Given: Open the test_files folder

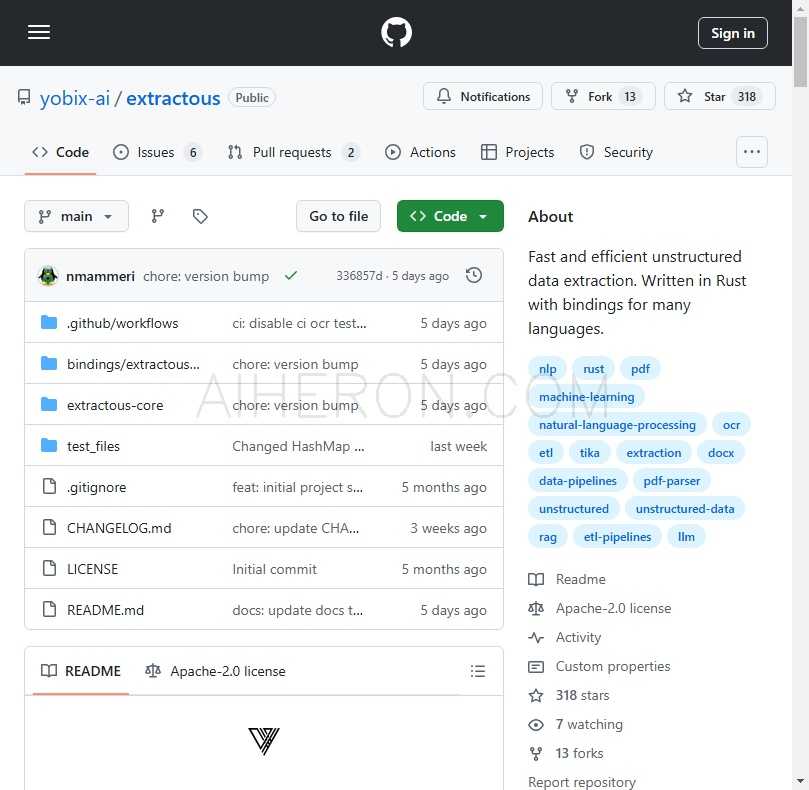Looking at the screenshot, I should tap(93, 446).
